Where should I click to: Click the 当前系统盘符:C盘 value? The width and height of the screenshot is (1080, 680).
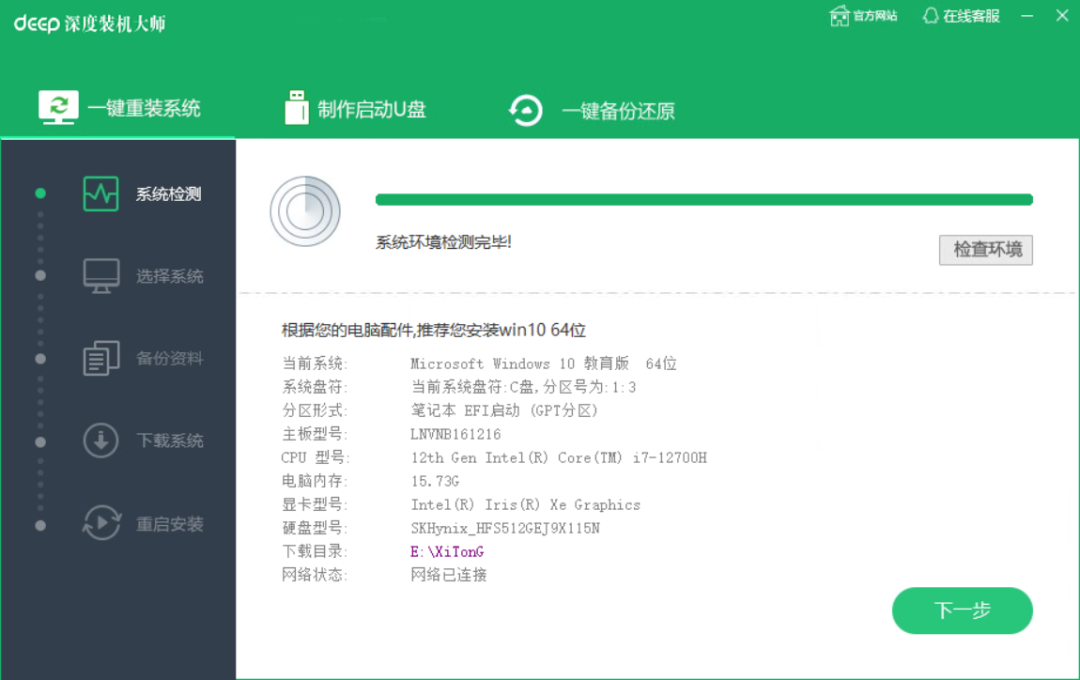point(523,387)
